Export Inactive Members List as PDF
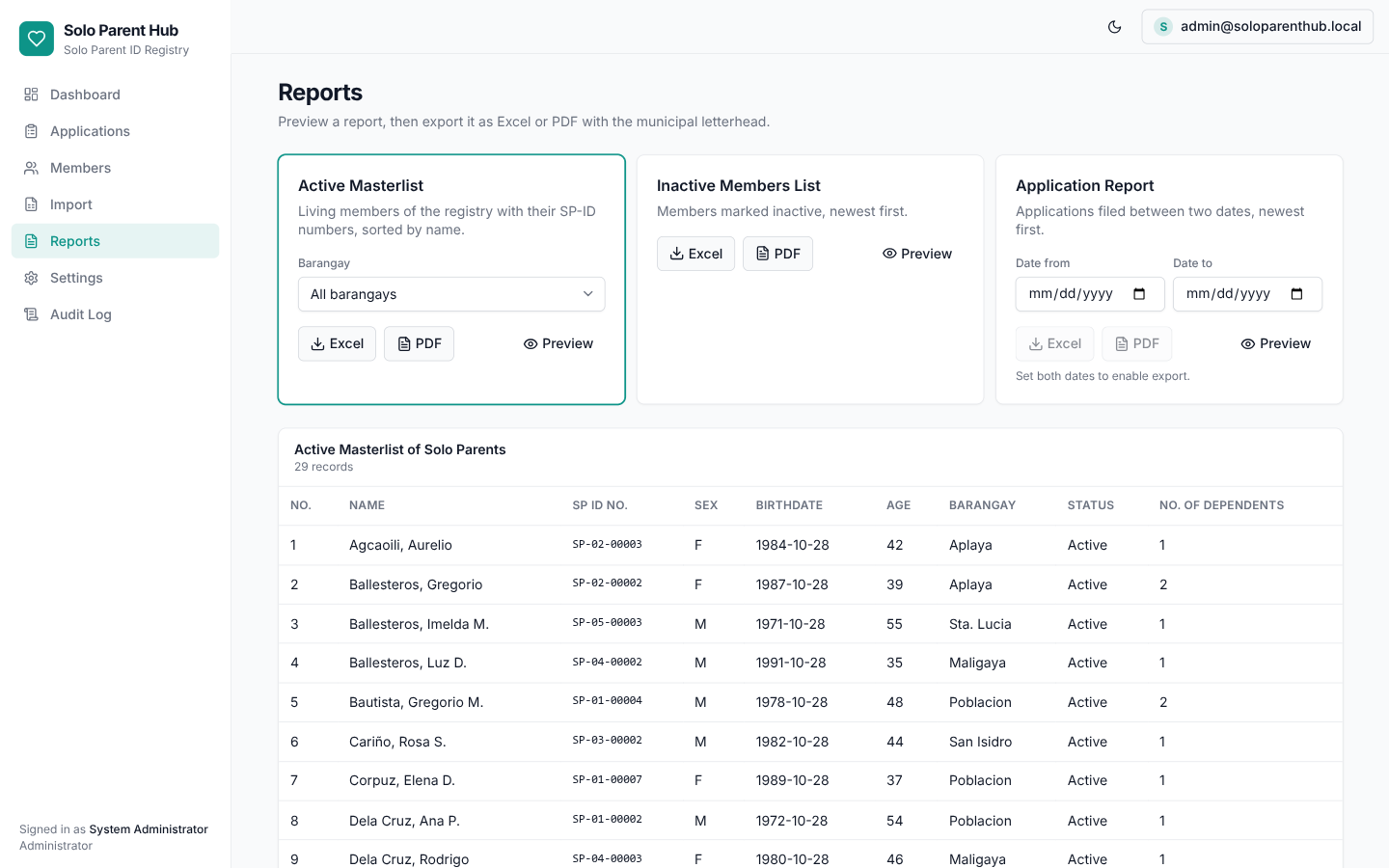 tap(777, 254)
